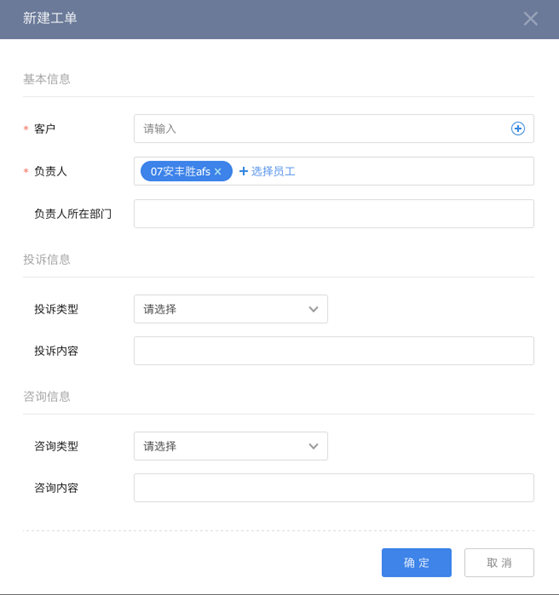Click the plus icon before 选择员工
The width and height of the screenshot is (559, 595).
coord(243,172)
